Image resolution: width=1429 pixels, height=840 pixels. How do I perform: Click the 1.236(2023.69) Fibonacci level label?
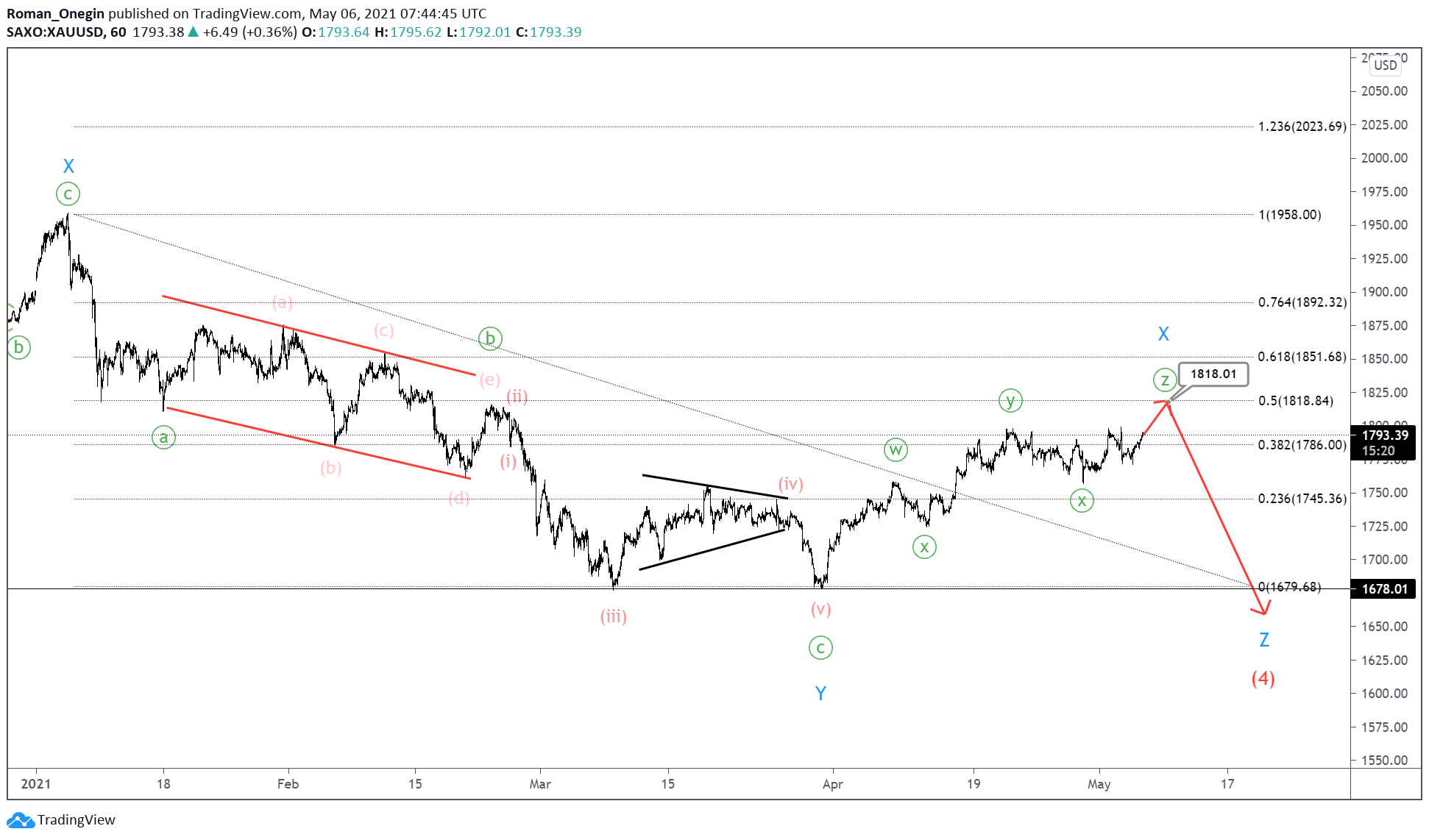coord(1301,127)
